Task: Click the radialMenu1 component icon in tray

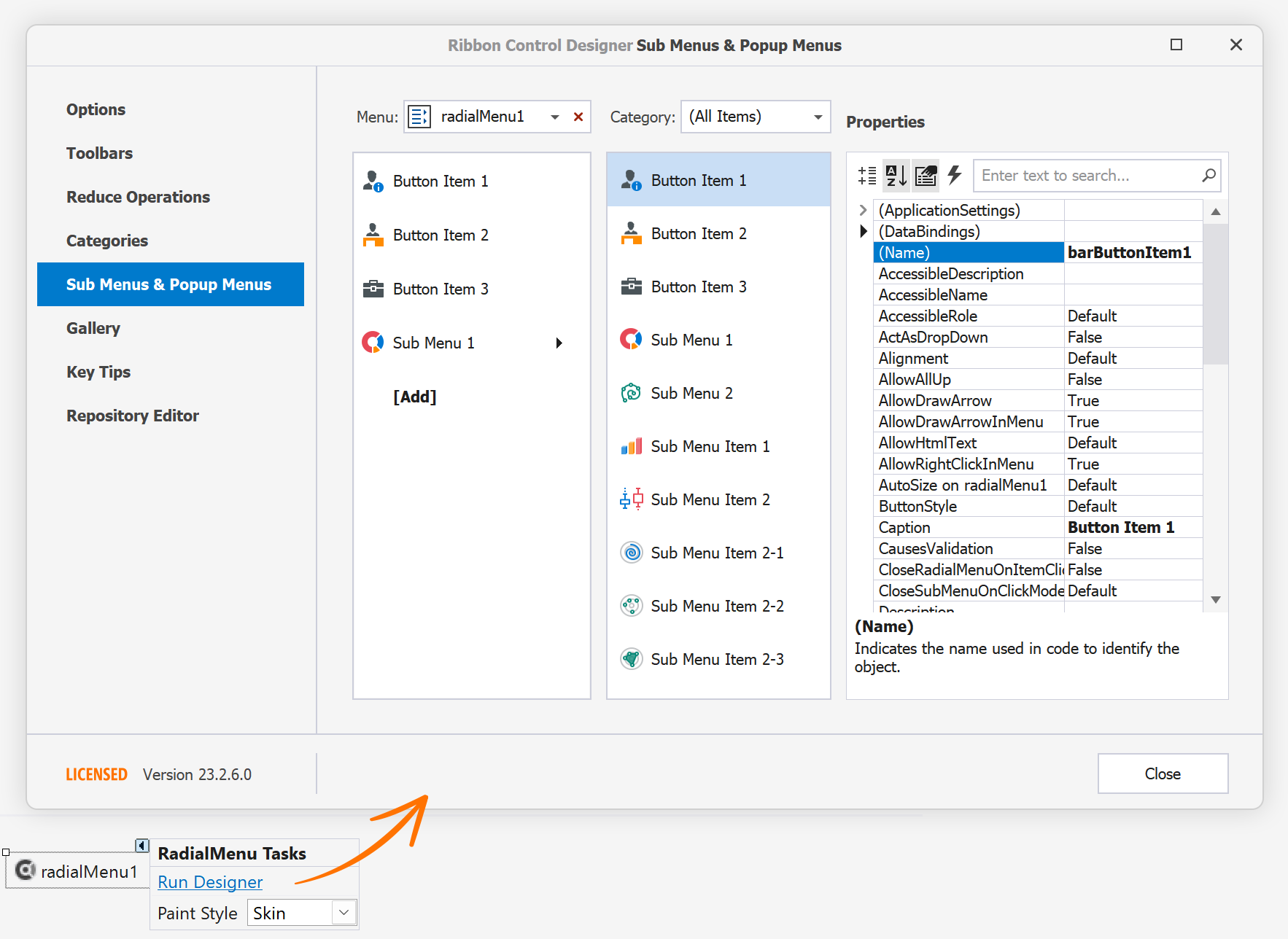Action: pyautogui.click(x=26, y=870)
